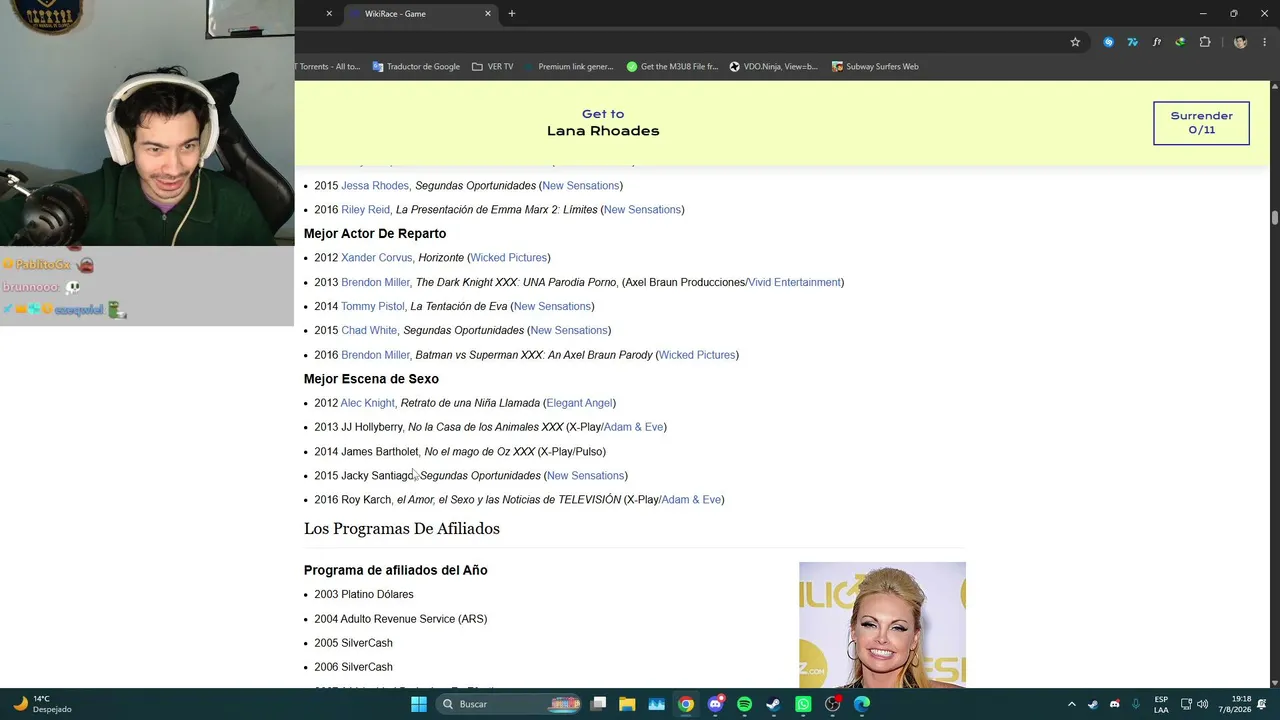Open Adam & Eve link in Roy Karch row

(691, 500)
